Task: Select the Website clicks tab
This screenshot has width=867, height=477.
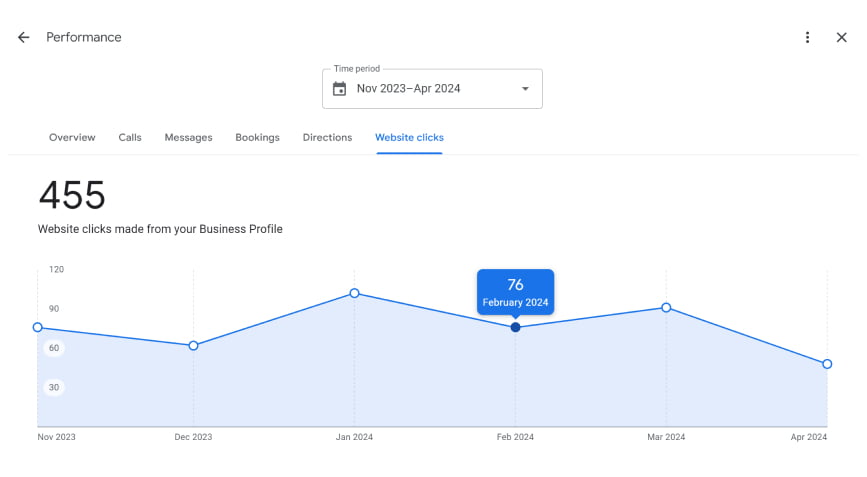Action: coord(409,137)
